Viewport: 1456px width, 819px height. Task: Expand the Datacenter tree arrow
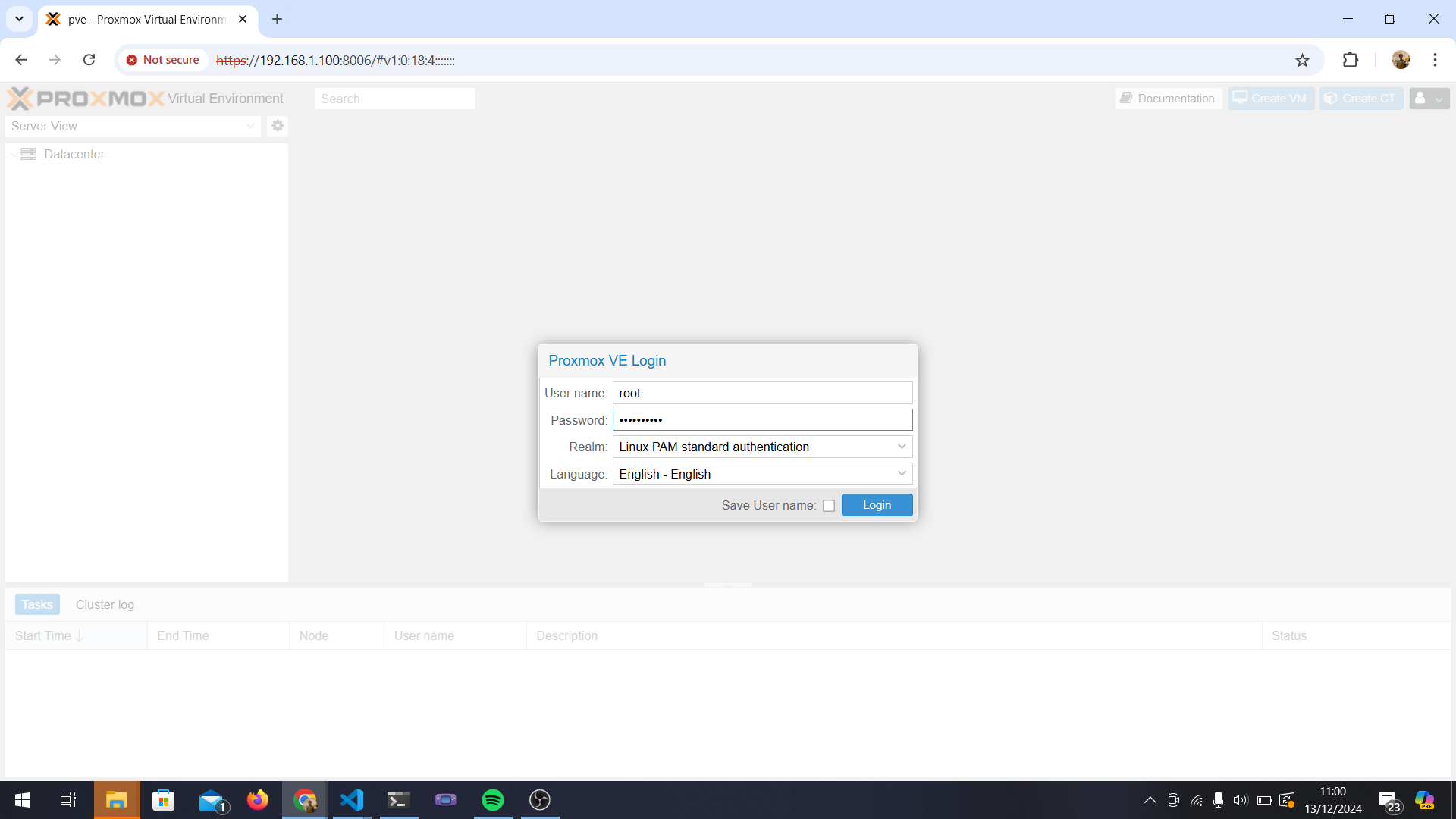coord(14,155)
